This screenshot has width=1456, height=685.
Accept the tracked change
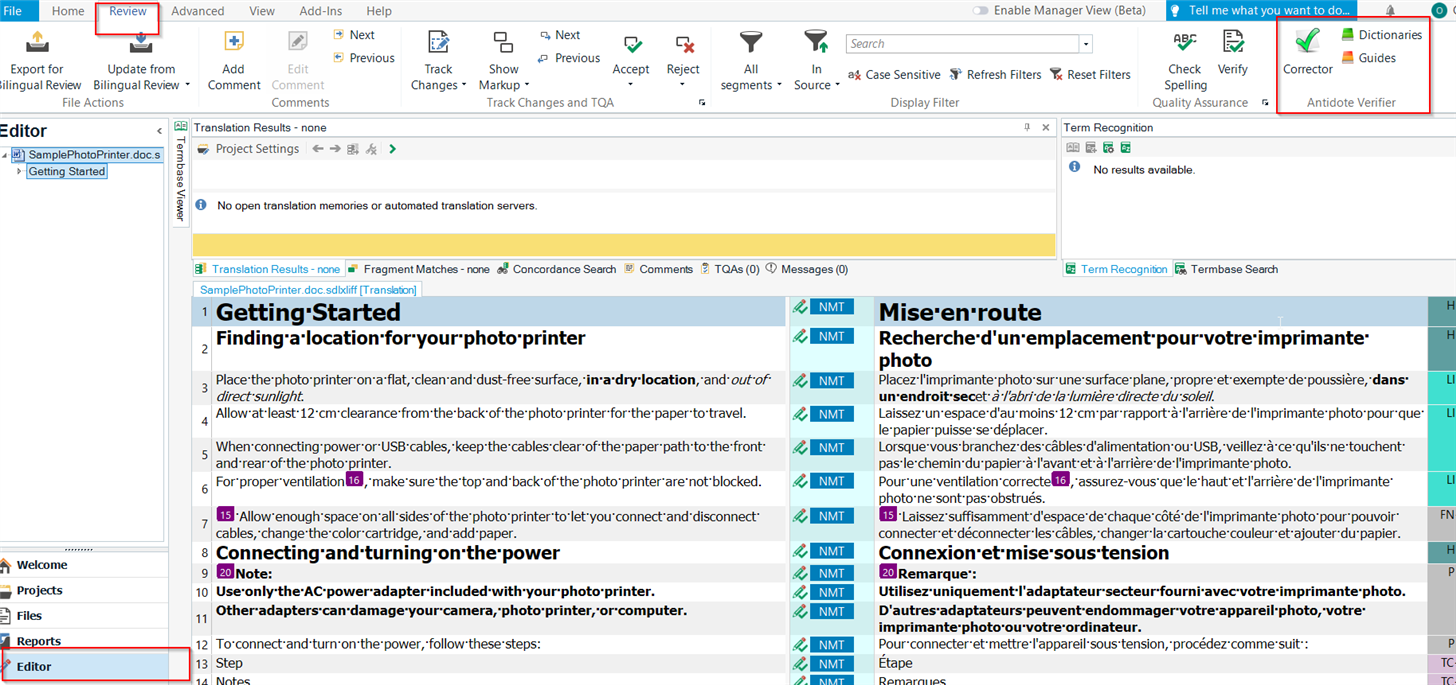pyautogui.click(x=631, y=55)
